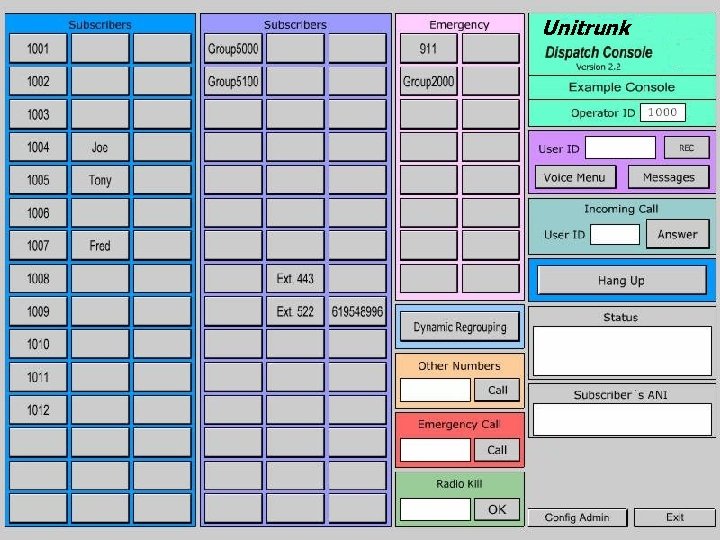Select Group5100 button
The height and width of the screenshot is (540, 720).
point(233,81)
